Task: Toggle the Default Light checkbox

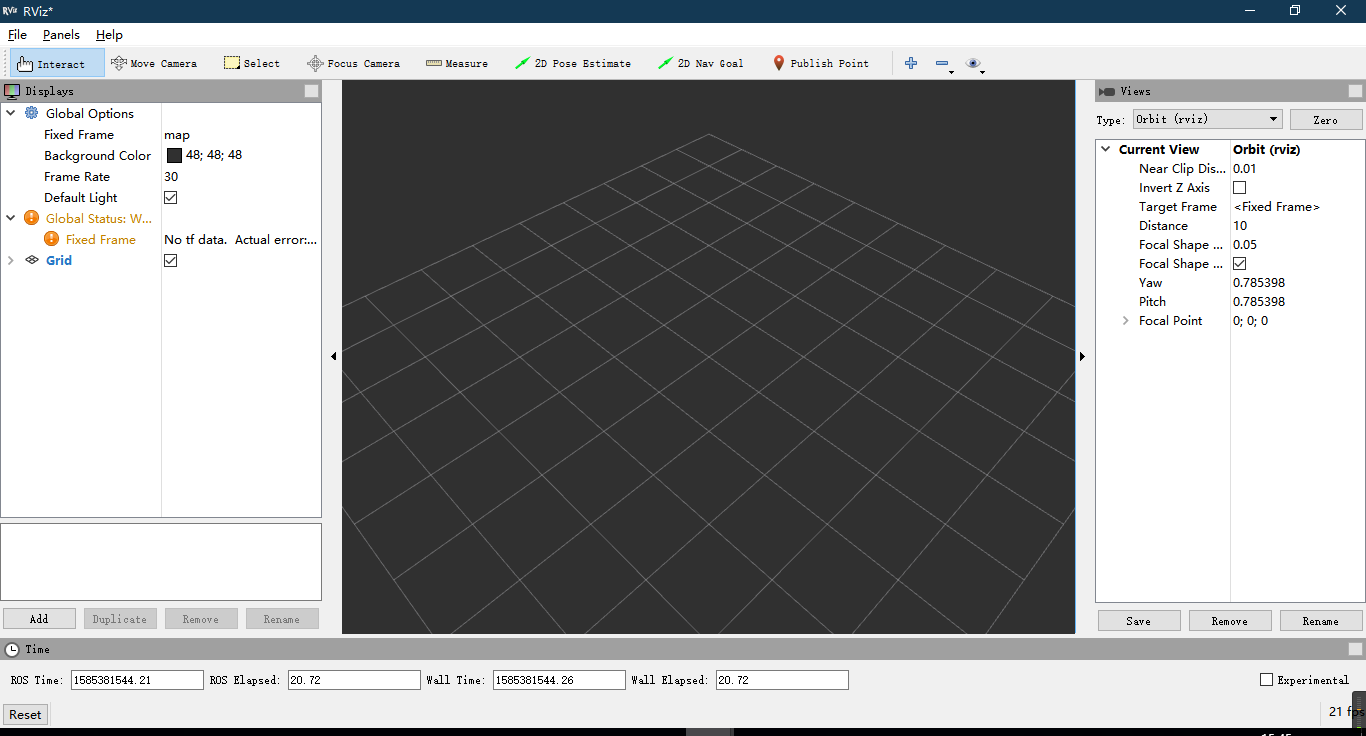Action: coord(171,198)
